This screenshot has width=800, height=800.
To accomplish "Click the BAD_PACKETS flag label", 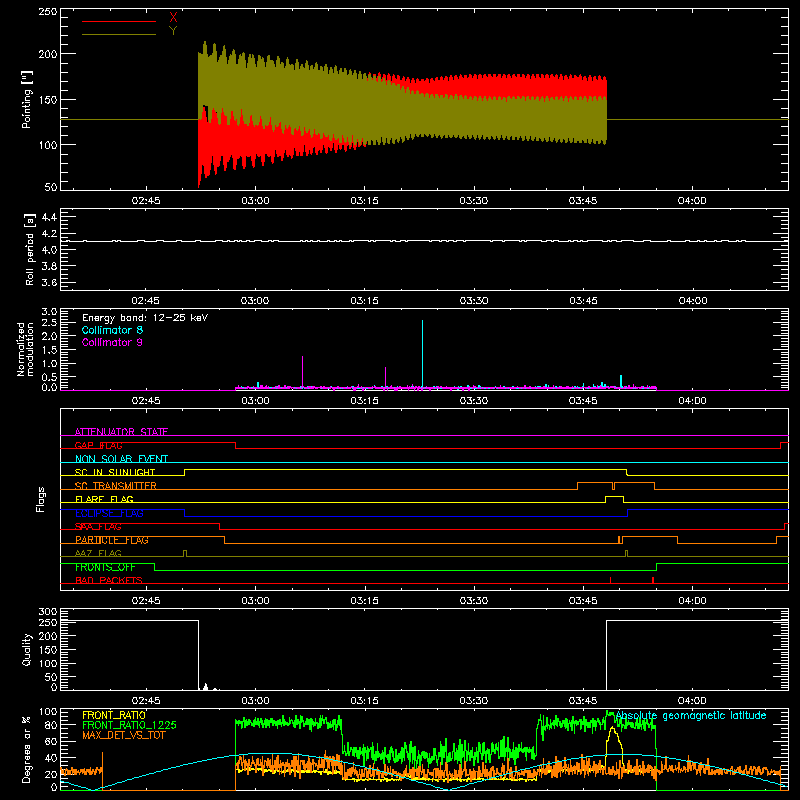I will coord(109,580).
